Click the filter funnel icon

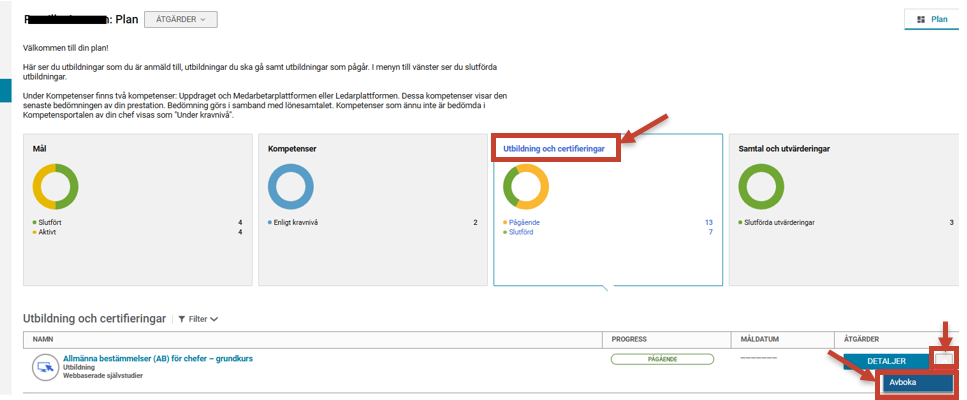(181, 319)
